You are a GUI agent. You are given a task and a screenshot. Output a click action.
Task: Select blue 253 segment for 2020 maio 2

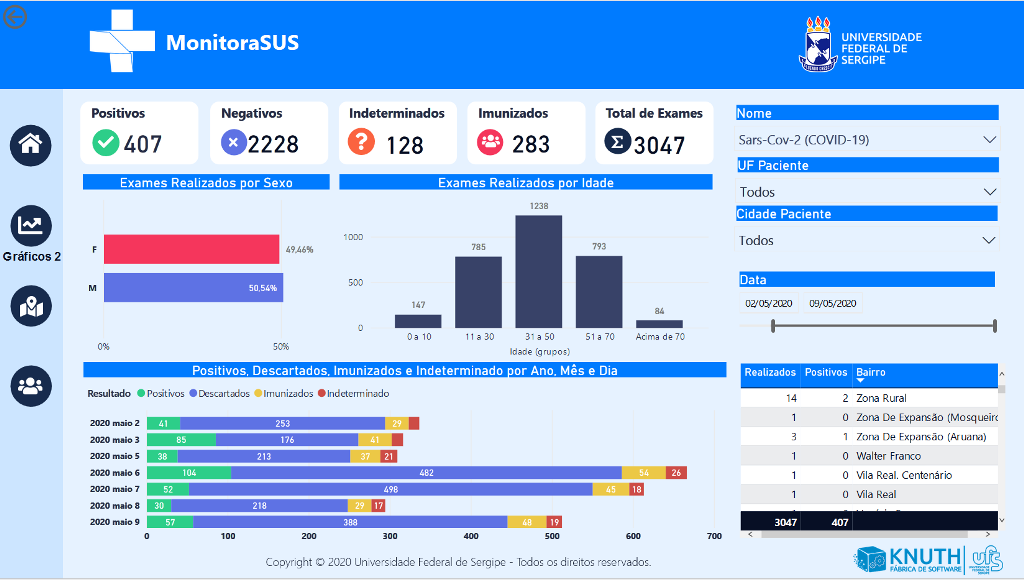pyautogui.click(x=282, y=423)
